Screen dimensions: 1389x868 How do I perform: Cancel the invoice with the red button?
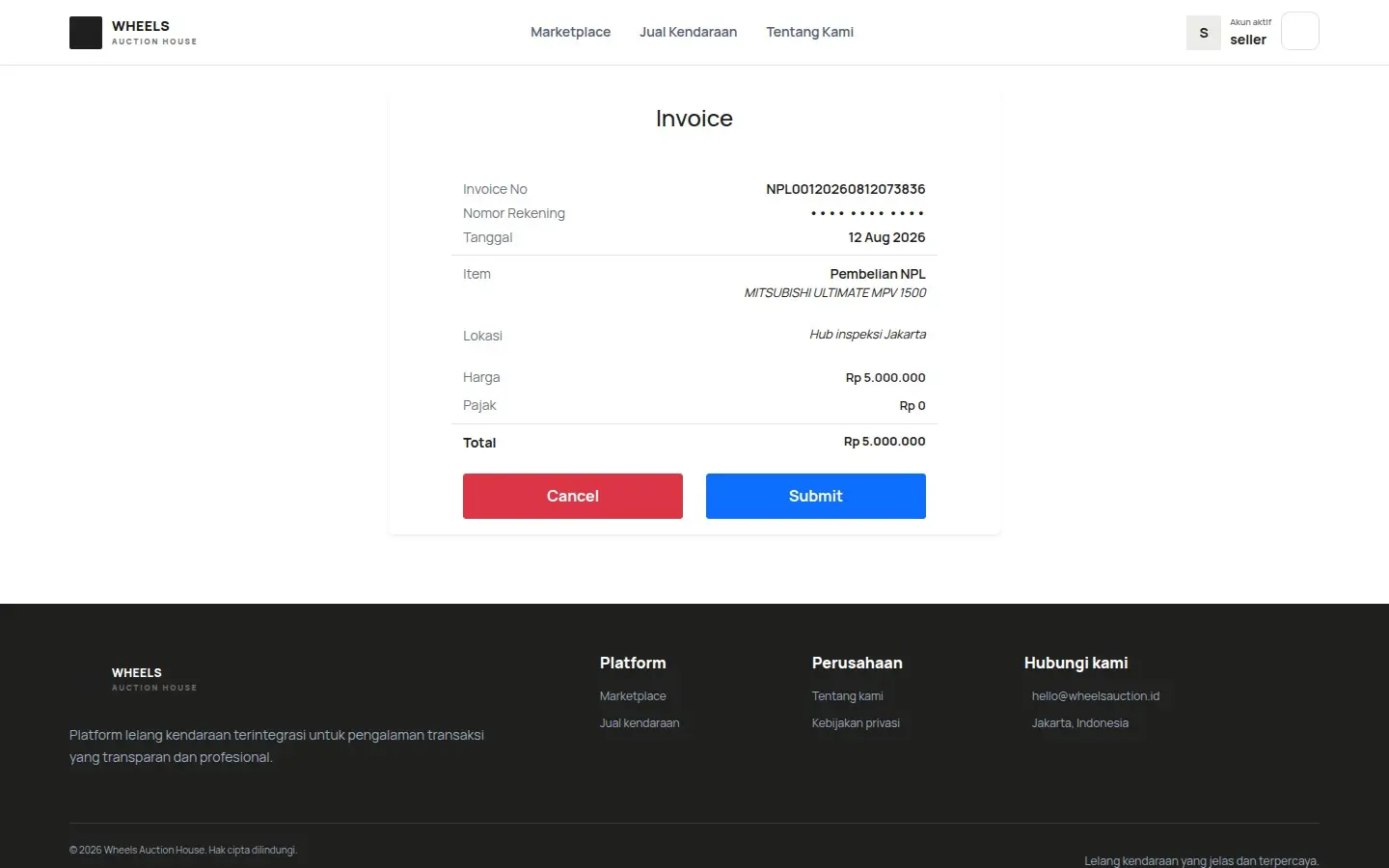pyautogui.click(x=573, y=496)
